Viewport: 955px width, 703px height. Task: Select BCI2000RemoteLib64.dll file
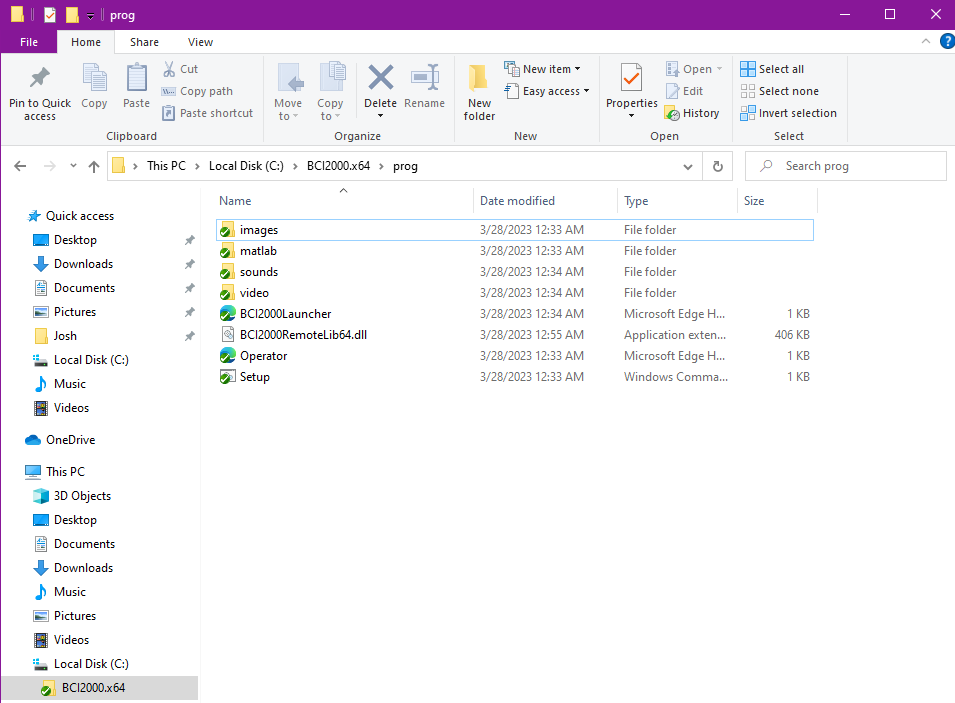click(515, 334)
